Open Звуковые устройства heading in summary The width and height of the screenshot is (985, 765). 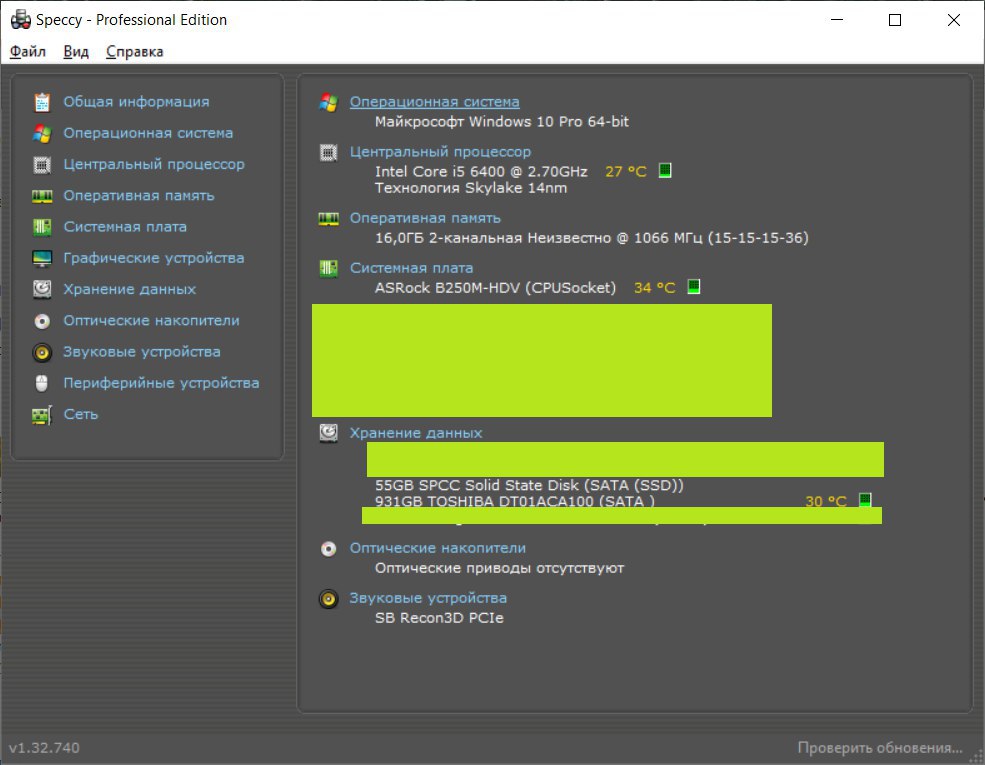click(428, 598)
